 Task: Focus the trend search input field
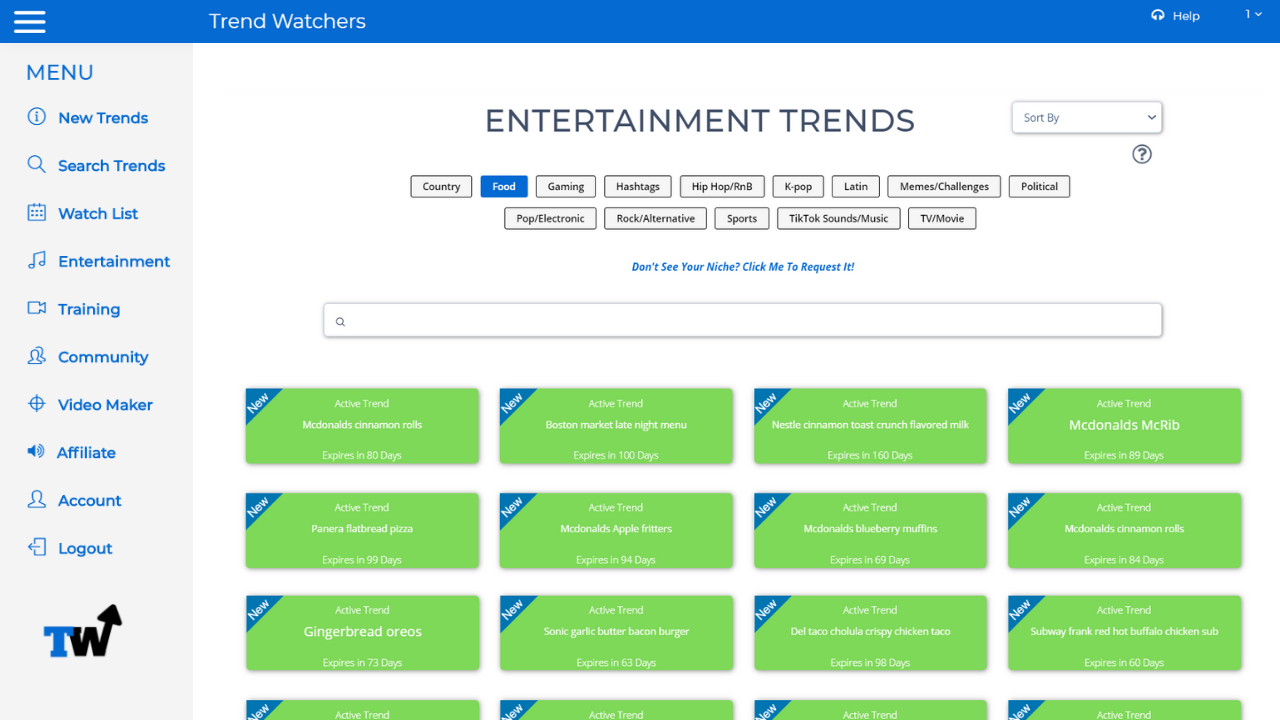click(743, 320)
